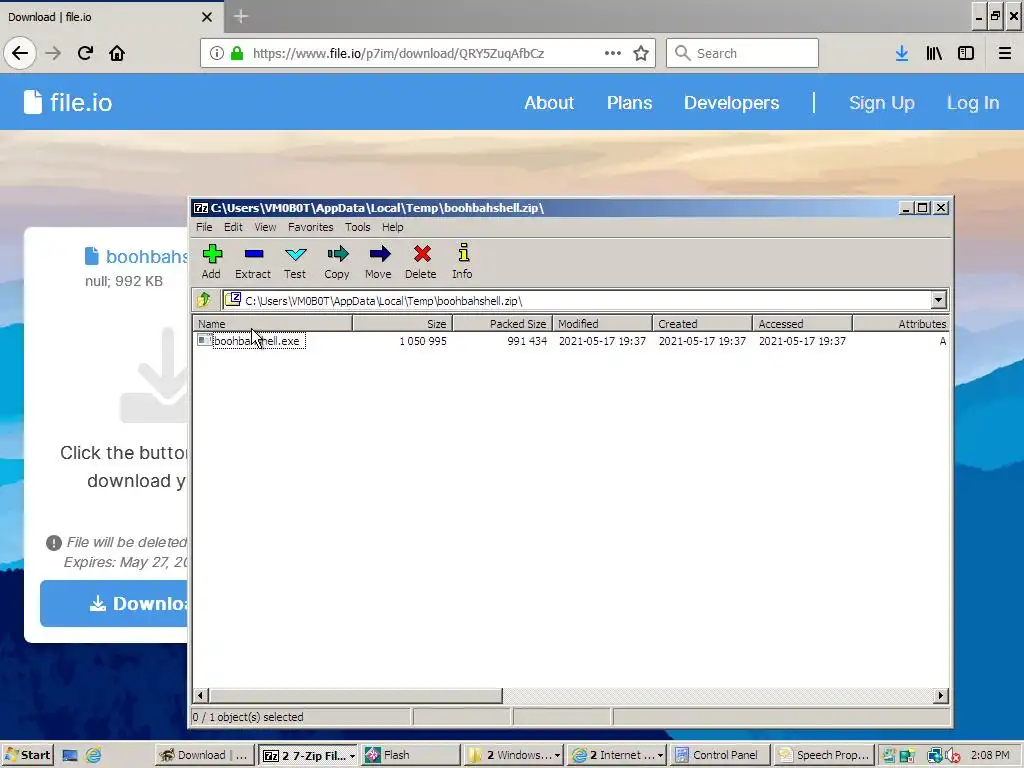Open the Firefox home page

tap(117, 53)
